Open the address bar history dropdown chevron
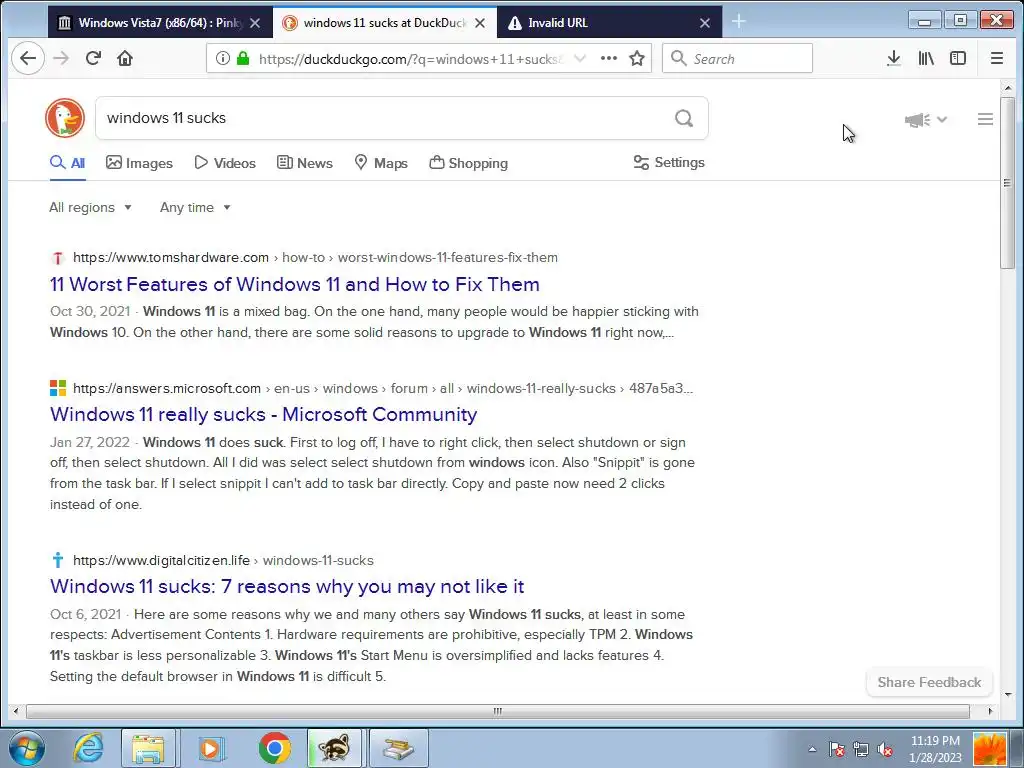The height and width of the screenshot is (768, 1024). click(x=579, y=58)
